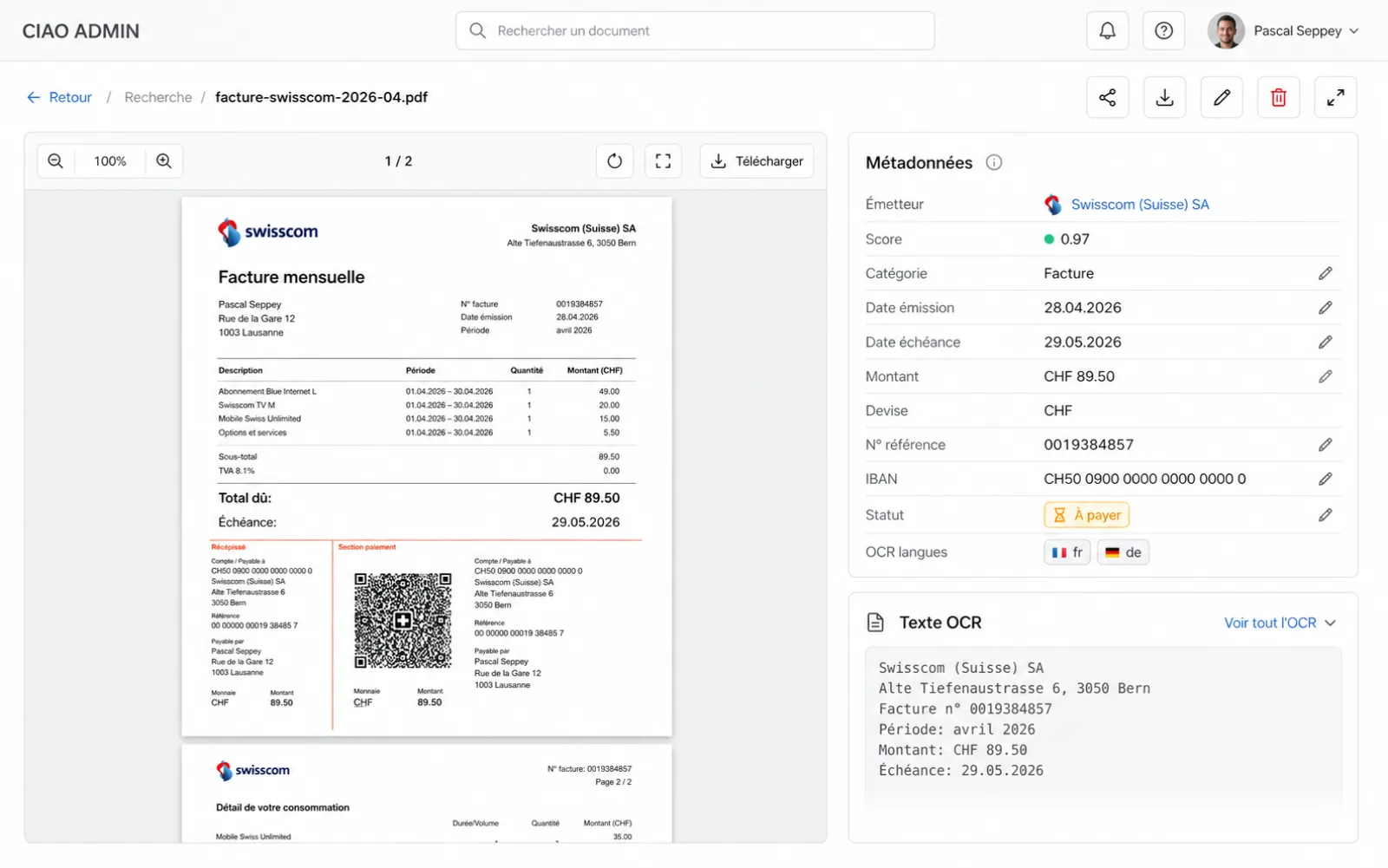Show metadata info tooltip icon
Screen dimensions: 1388x868
(994, 163)
